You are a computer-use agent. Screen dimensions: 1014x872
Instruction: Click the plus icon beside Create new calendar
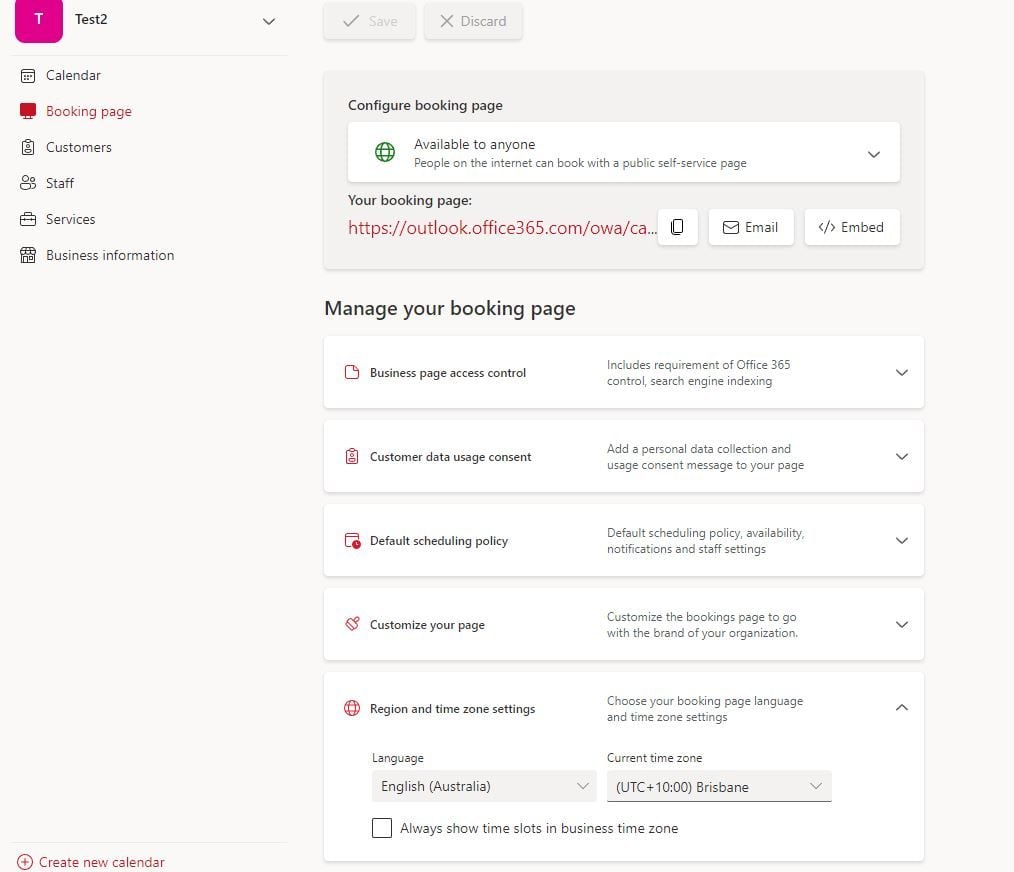(25, 862)
